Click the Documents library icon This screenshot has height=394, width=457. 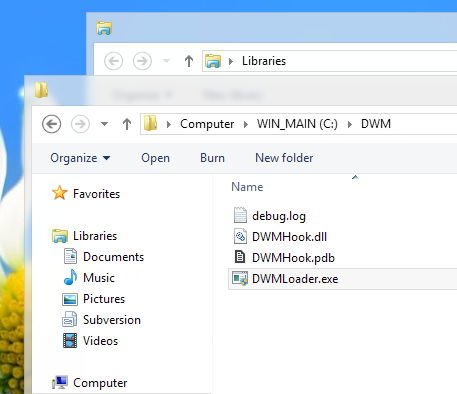pos(70,256)
